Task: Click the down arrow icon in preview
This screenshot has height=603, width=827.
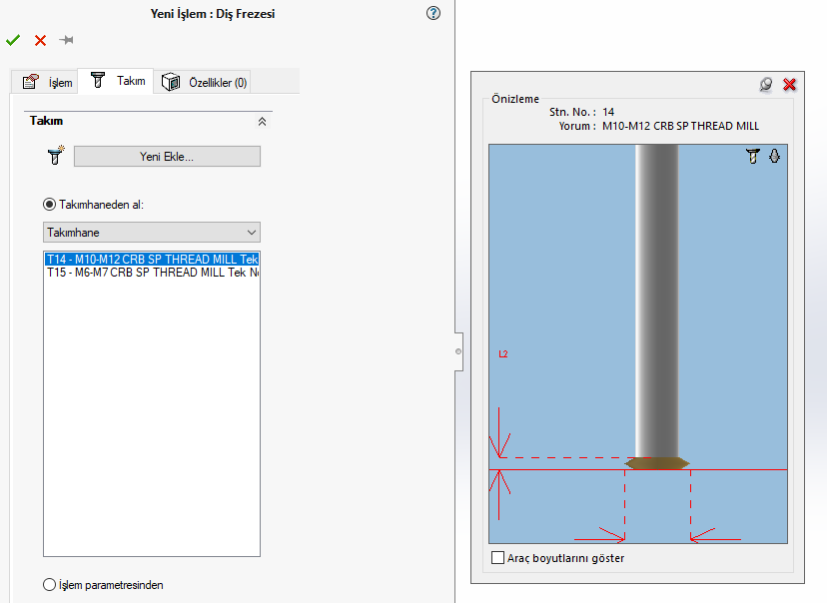Action: (774, 157)
